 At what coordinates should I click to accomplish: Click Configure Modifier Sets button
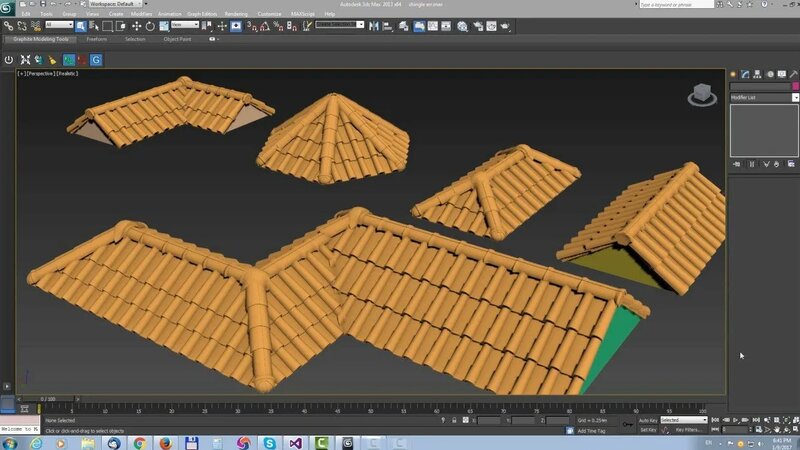[791, 164]
